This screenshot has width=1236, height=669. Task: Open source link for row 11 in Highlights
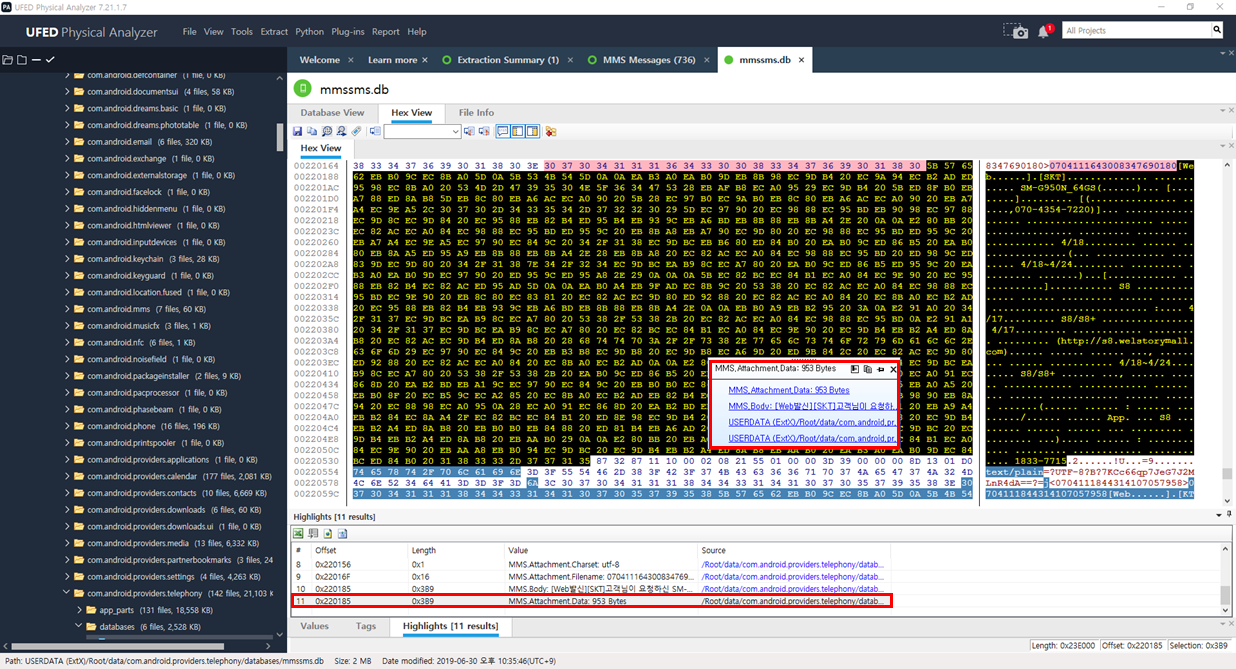tap(794, 601)
